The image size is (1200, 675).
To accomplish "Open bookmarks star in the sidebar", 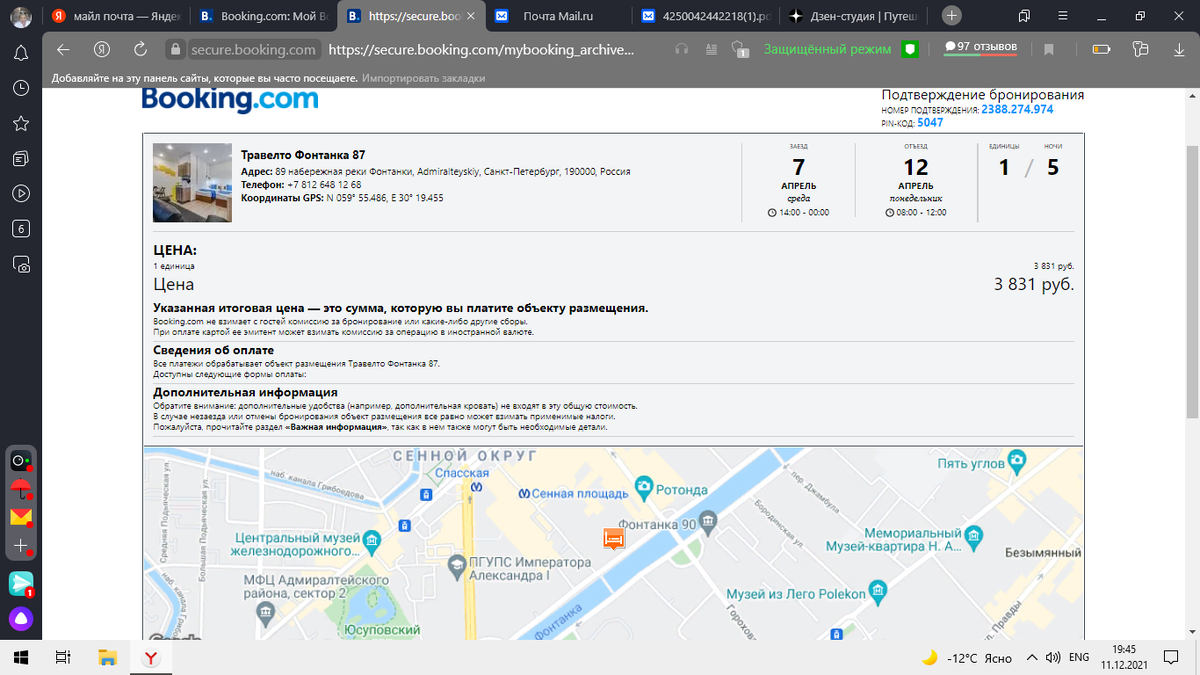I will [x=20, y=123].
